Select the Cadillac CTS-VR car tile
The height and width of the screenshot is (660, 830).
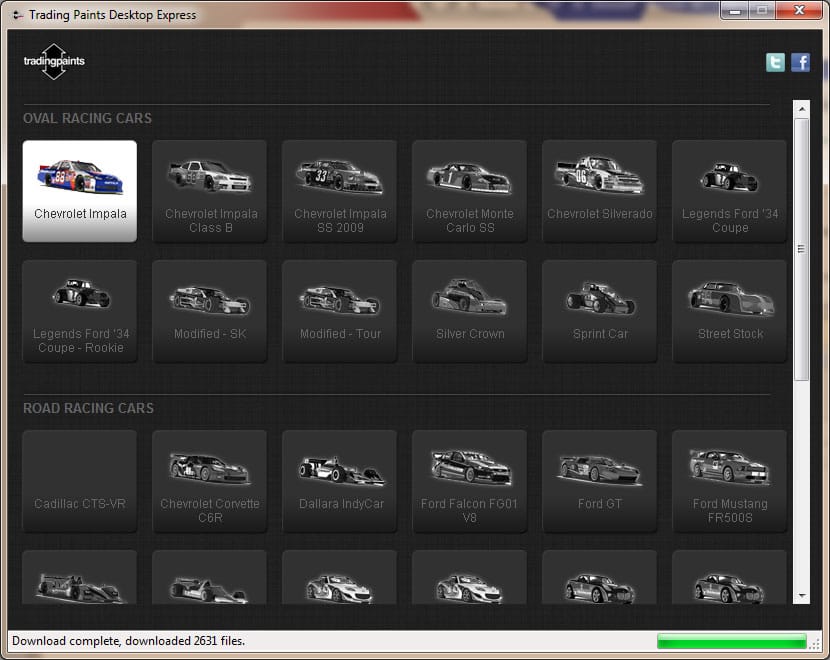click(x=80, y=481)
